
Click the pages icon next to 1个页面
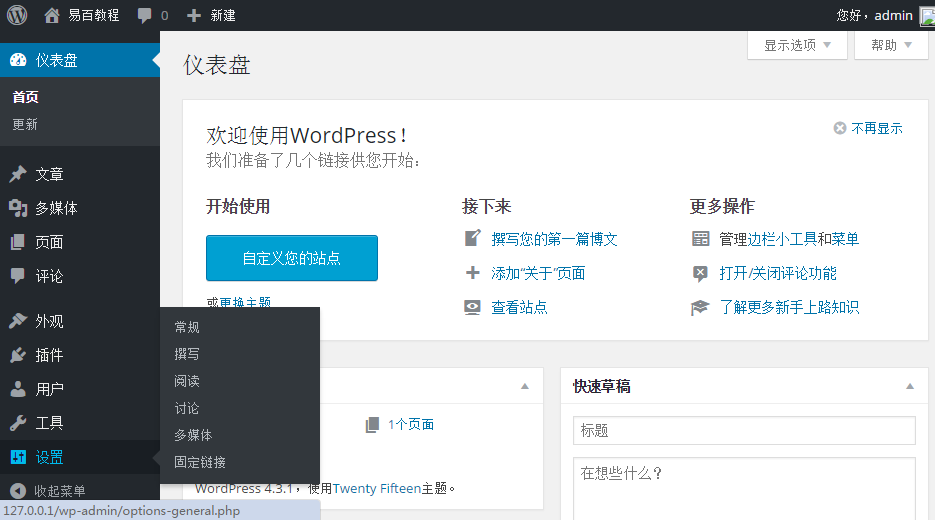tap(372, 425)
